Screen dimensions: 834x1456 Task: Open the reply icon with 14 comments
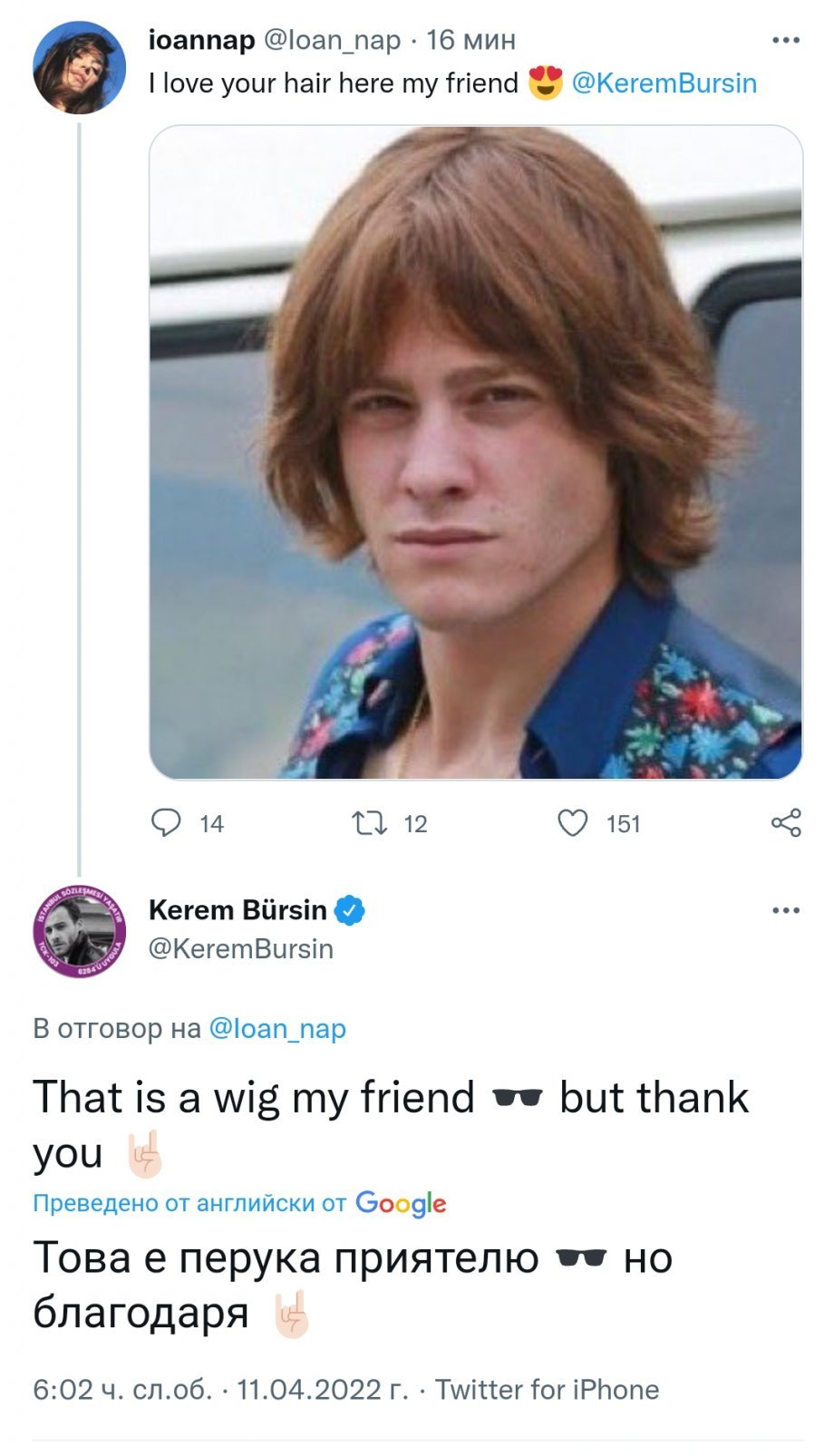(x=166, y=822)
